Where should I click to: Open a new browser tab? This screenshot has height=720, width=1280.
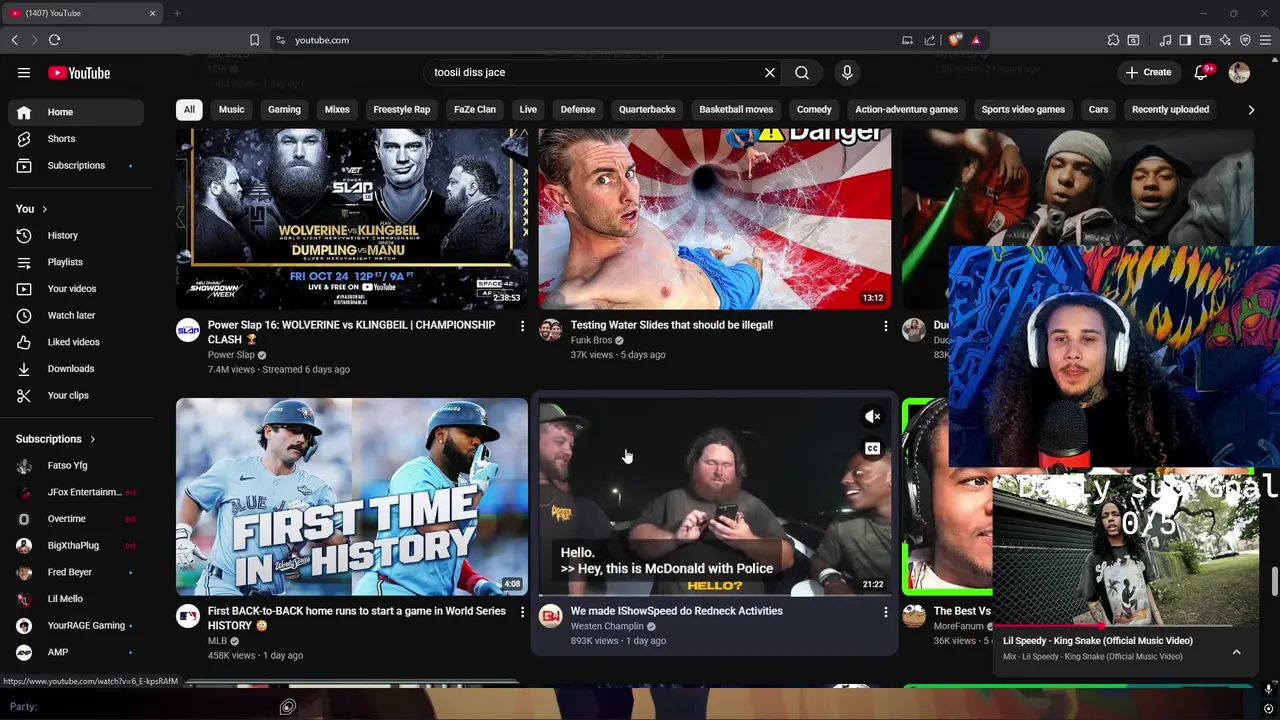[177, 13]
